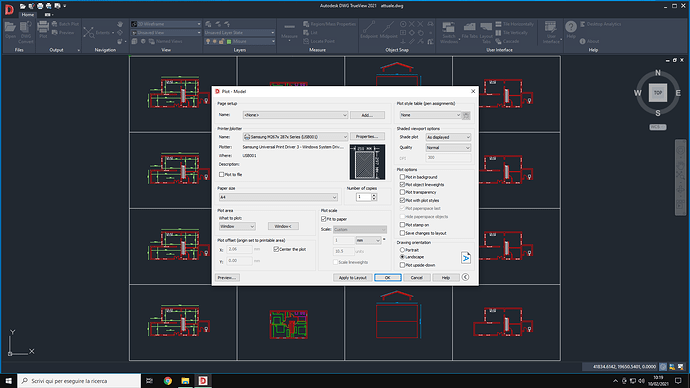Confirm the plot with OK

[x=388, y=278]
